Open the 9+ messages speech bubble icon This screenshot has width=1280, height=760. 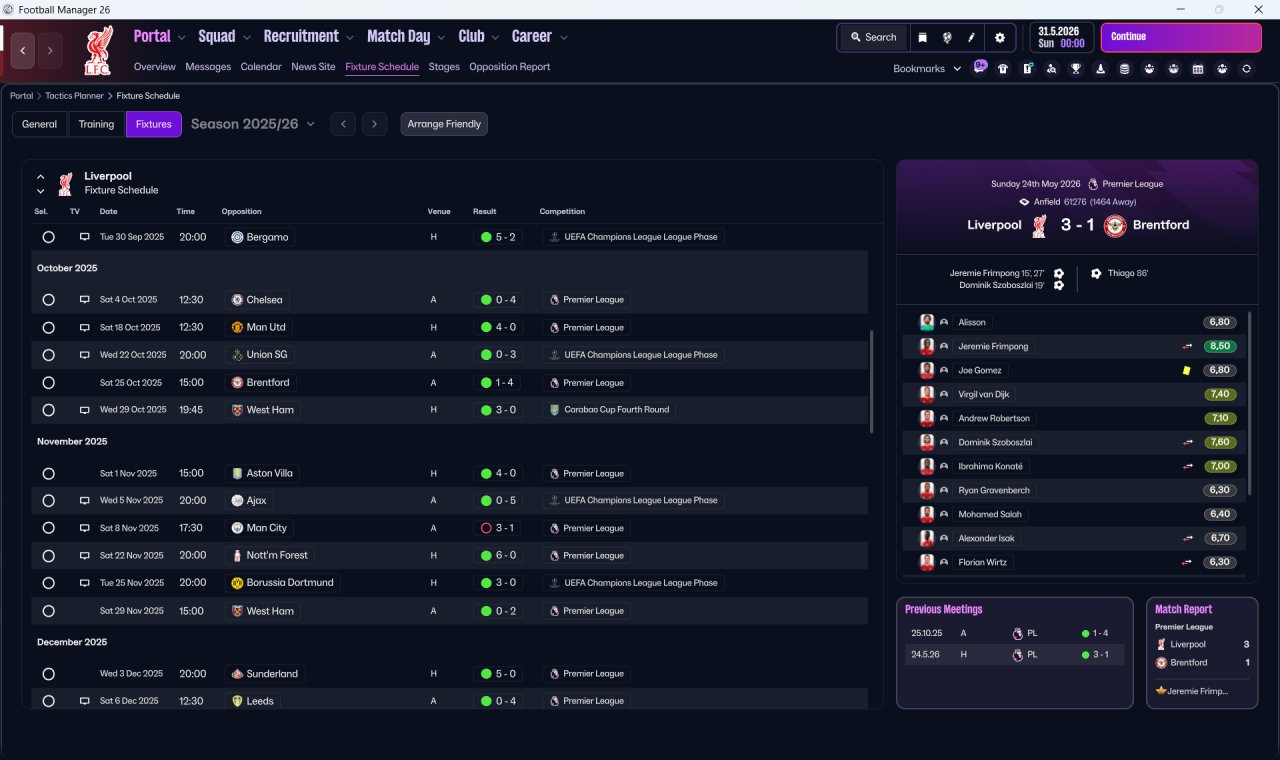coord(980,67)
